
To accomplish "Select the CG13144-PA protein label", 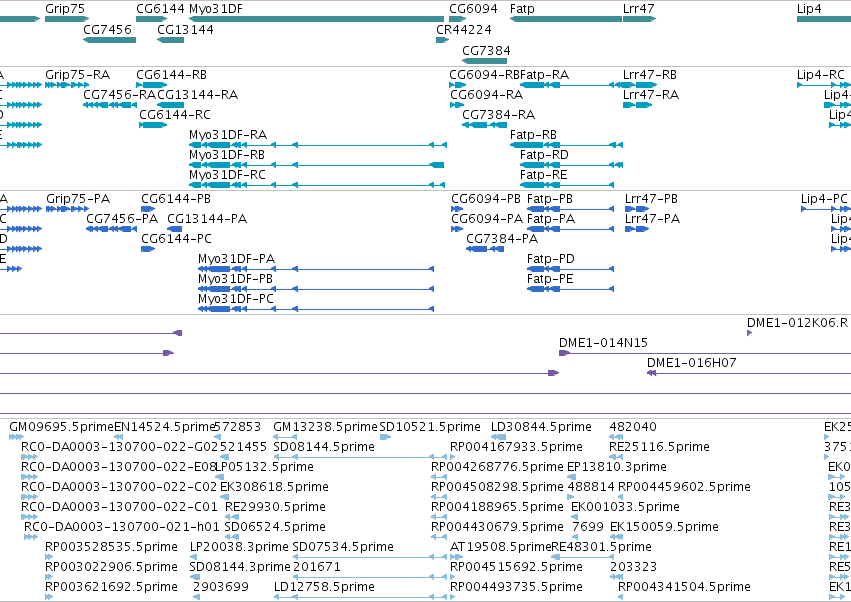I will 207,219.
